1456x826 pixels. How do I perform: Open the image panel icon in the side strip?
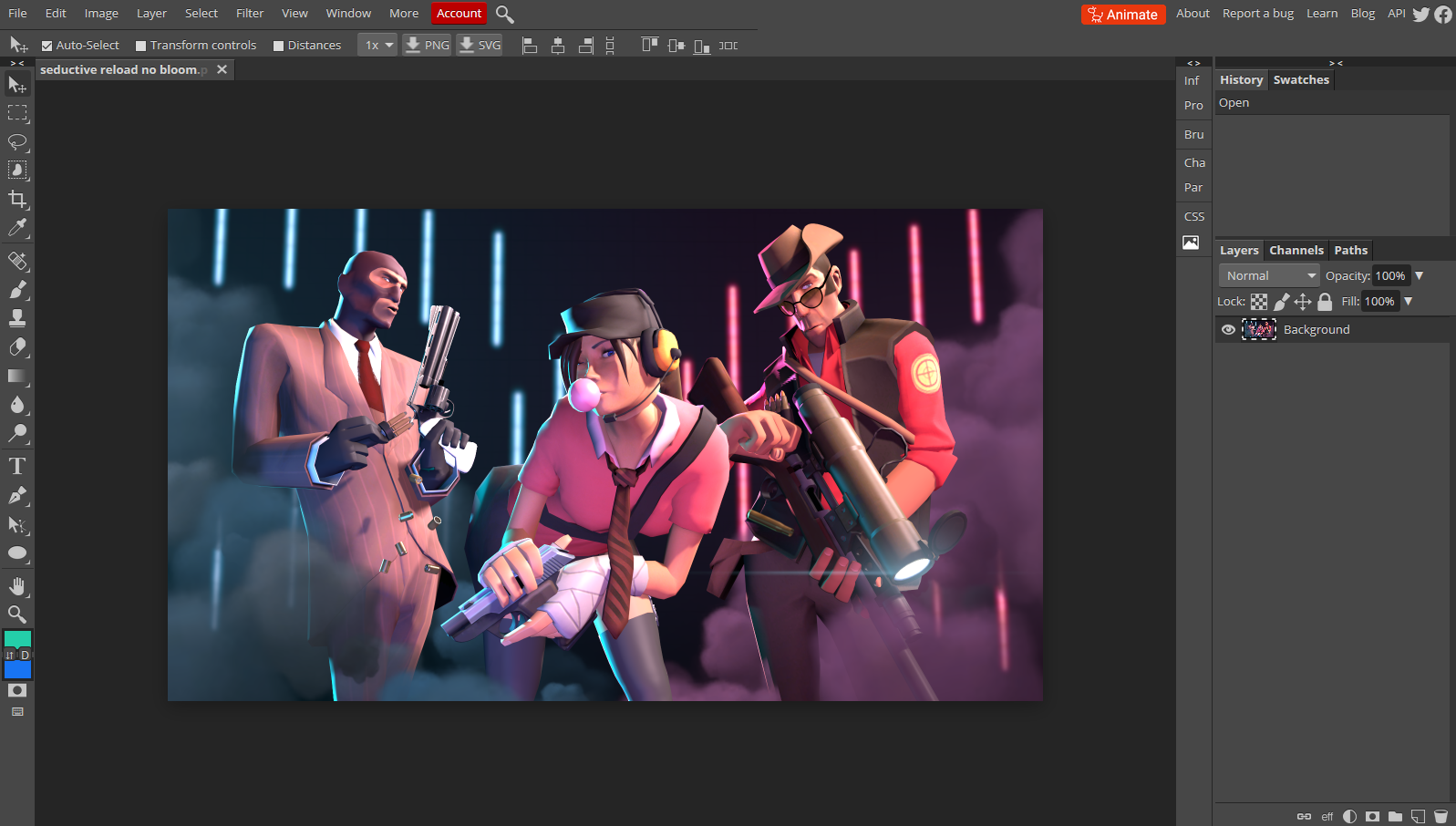point(1191,243)
